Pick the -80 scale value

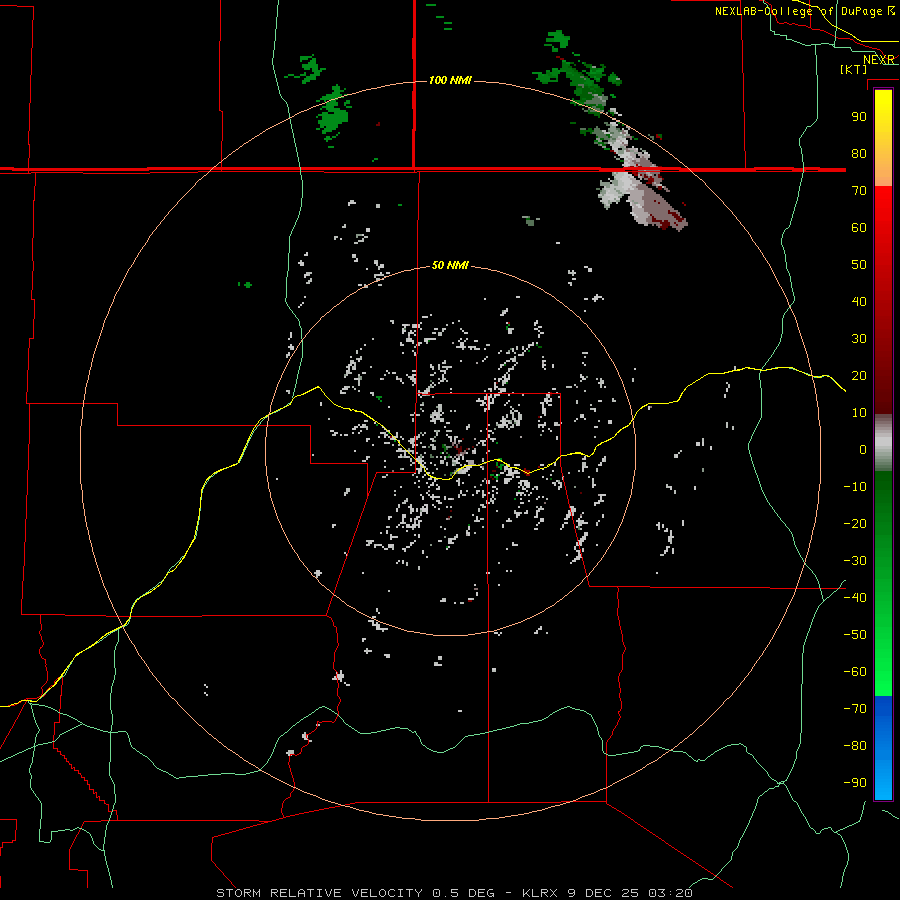(x=855, y=746)
